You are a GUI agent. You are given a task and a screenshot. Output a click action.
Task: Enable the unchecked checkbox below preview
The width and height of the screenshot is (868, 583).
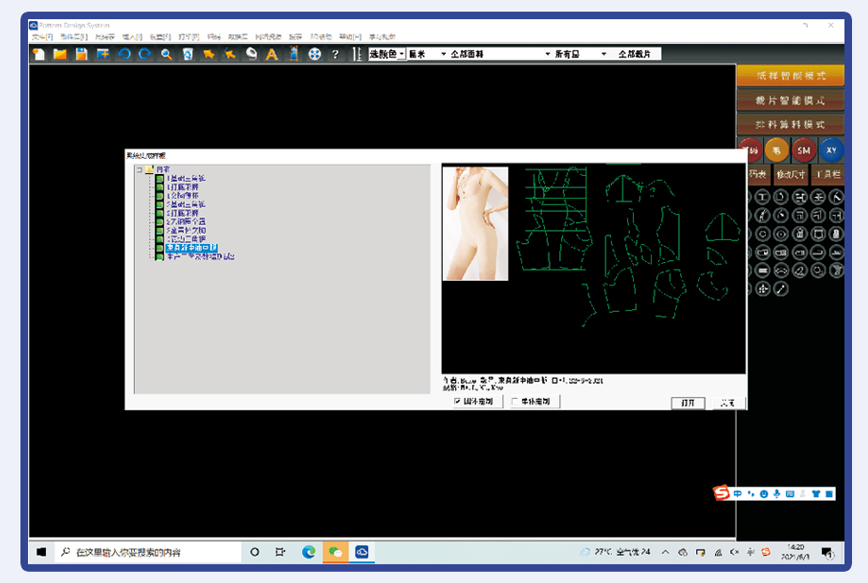click(x=515, y=401)
